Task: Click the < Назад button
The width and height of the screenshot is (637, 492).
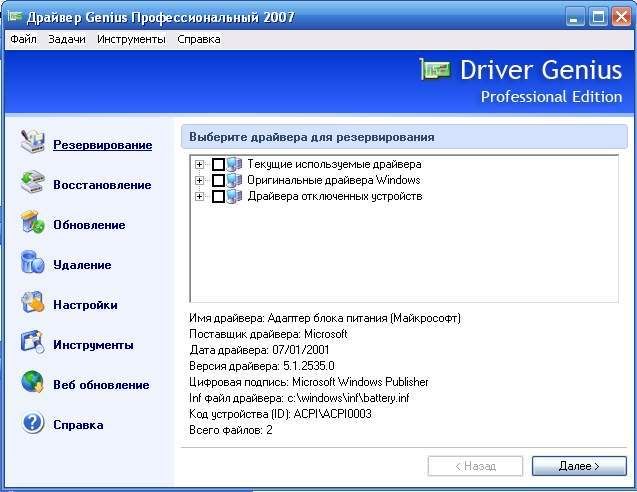Action: [x=475, y=466]
